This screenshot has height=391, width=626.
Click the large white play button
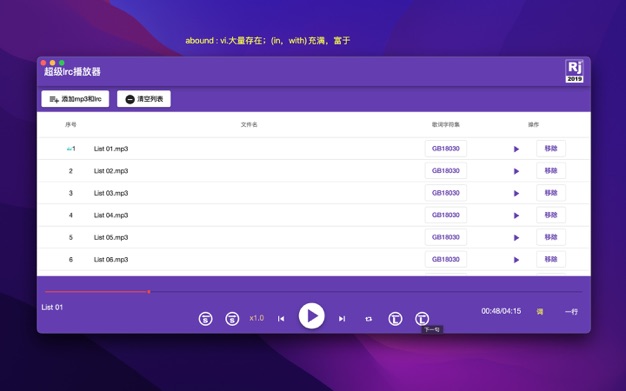311,316
